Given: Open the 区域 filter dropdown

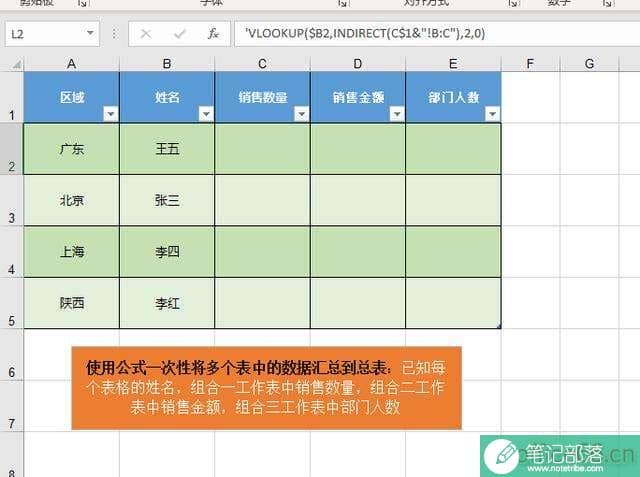Looking at the screenshot, I should coord(111,114).
